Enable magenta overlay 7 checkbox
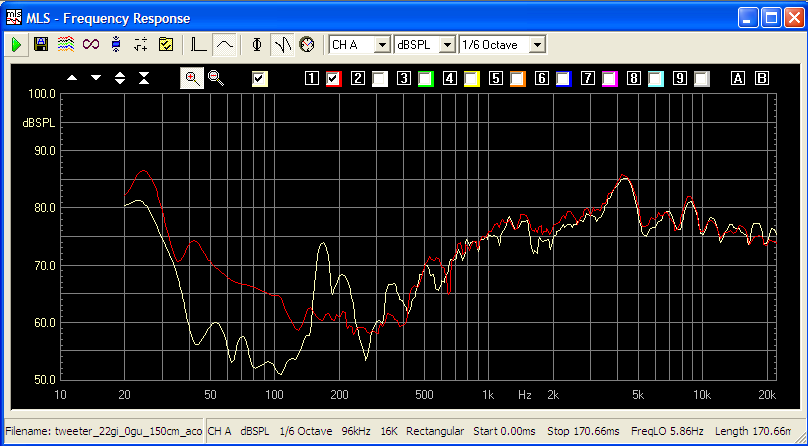This screenshot has height=446, width=808. 610,79
